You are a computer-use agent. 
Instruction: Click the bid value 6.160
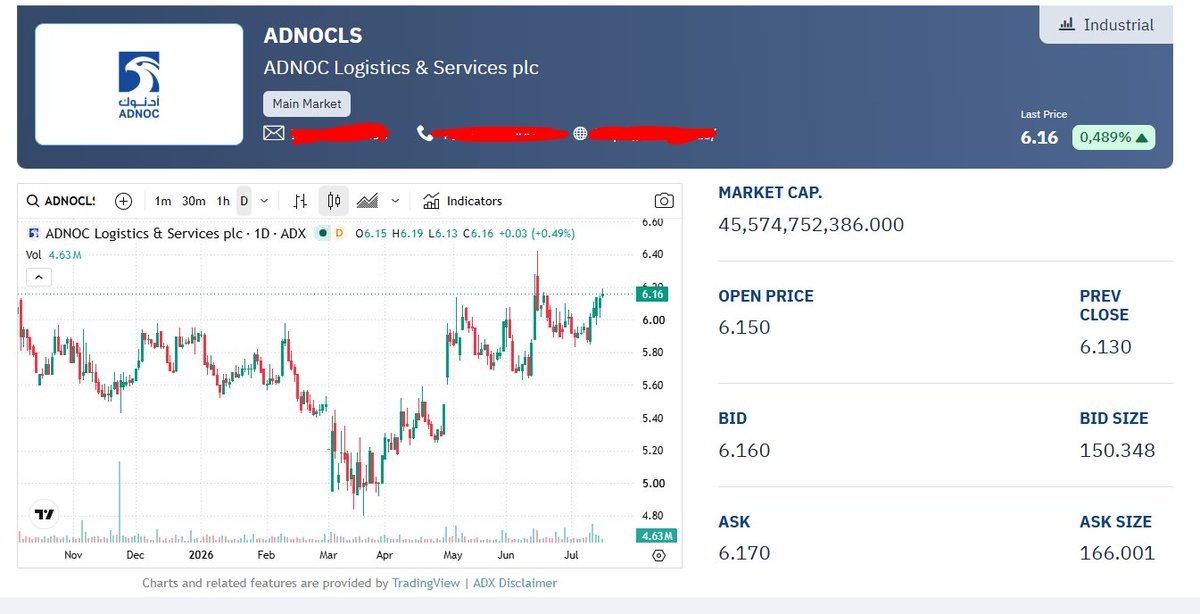(744, 450)
